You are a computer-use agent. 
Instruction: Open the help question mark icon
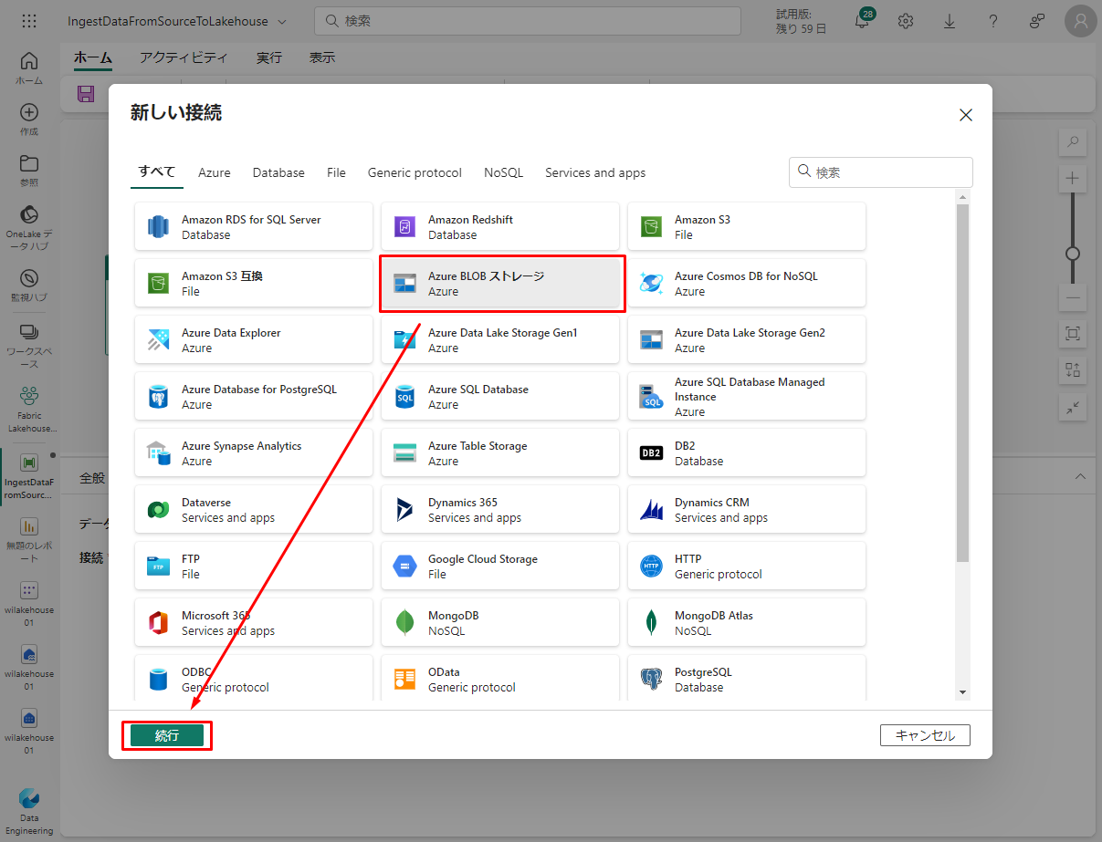[x=992, y=21]
